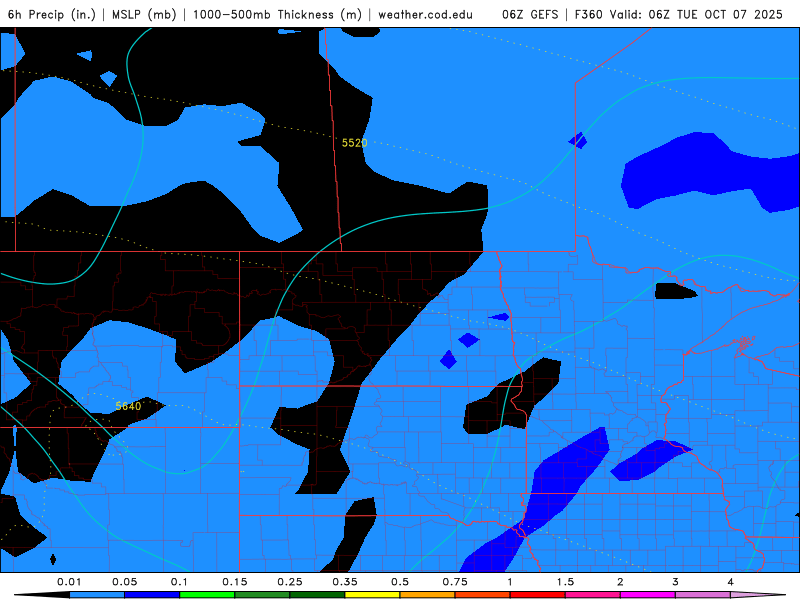Select the red 1 inch legend swatch
Image resolution: width=800 pixels, height=600 pixels.
pyautogui.click(x=538, y=595)
